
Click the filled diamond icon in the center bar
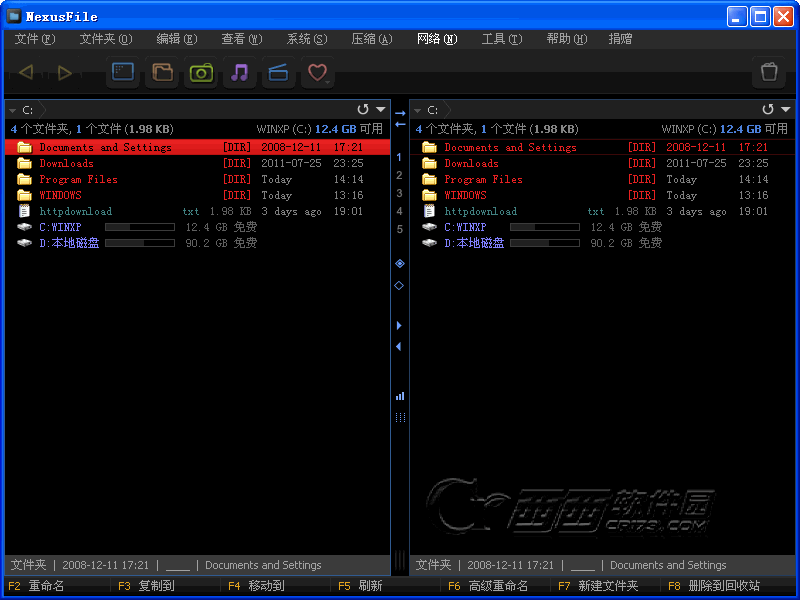[x=399, y=263]
